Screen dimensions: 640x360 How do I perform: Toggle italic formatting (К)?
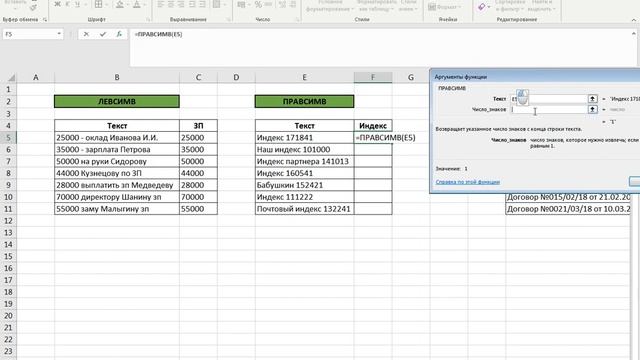(67, 4)
